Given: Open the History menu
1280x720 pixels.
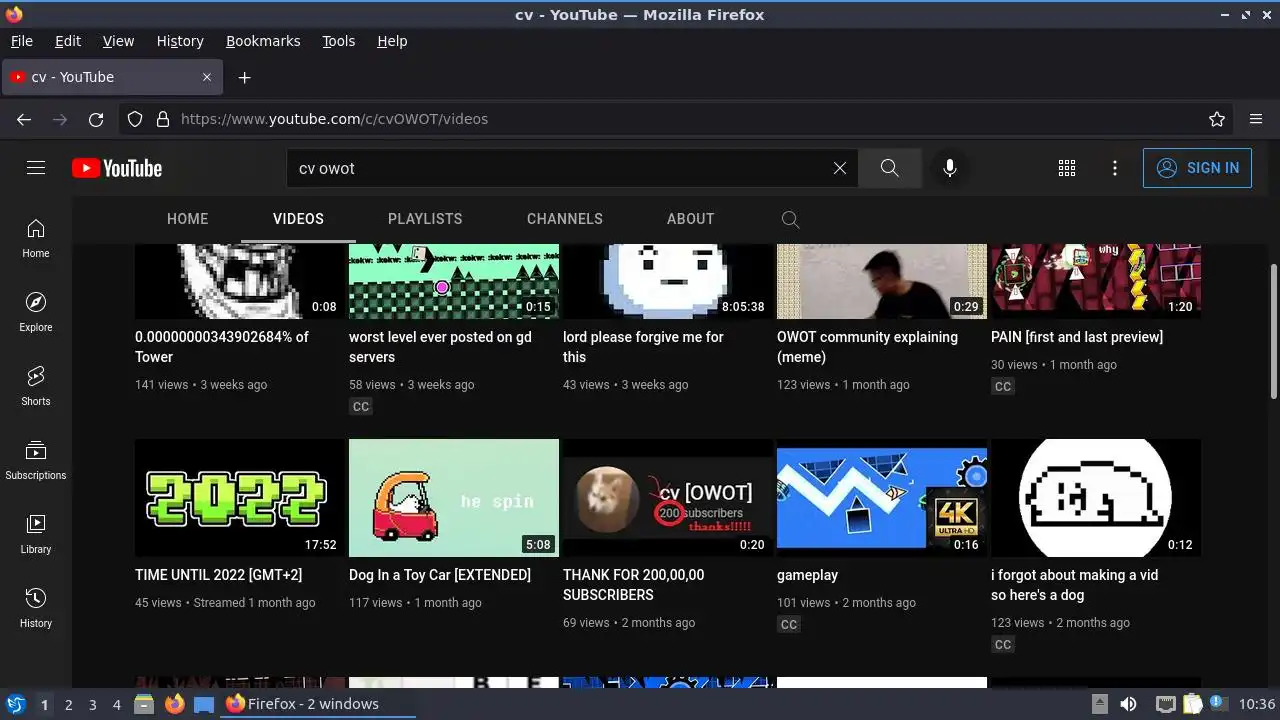Looking at the screenshot, I should (180, 41).
